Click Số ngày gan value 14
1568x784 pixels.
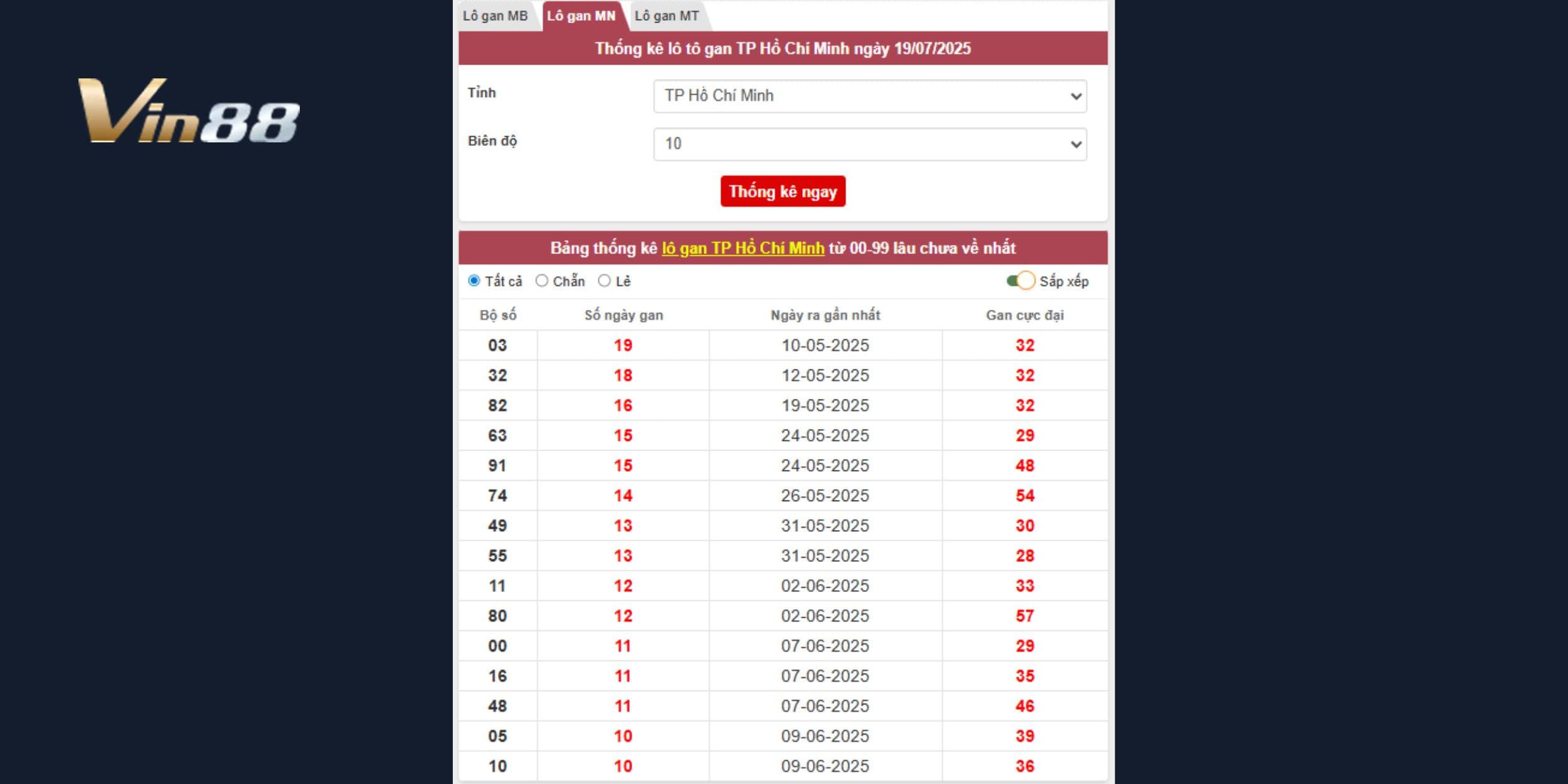coord(623,496)
